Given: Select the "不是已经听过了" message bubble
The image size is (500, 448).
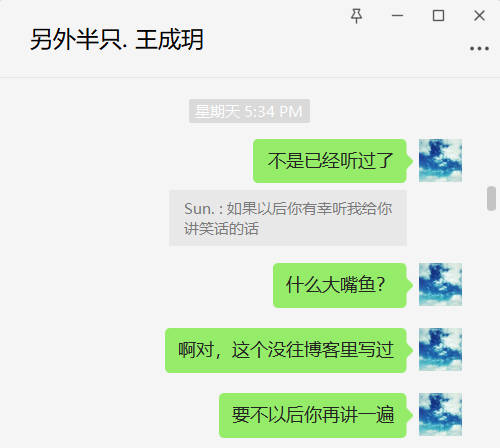Looking at the screenshot, I should pos(330,161).
